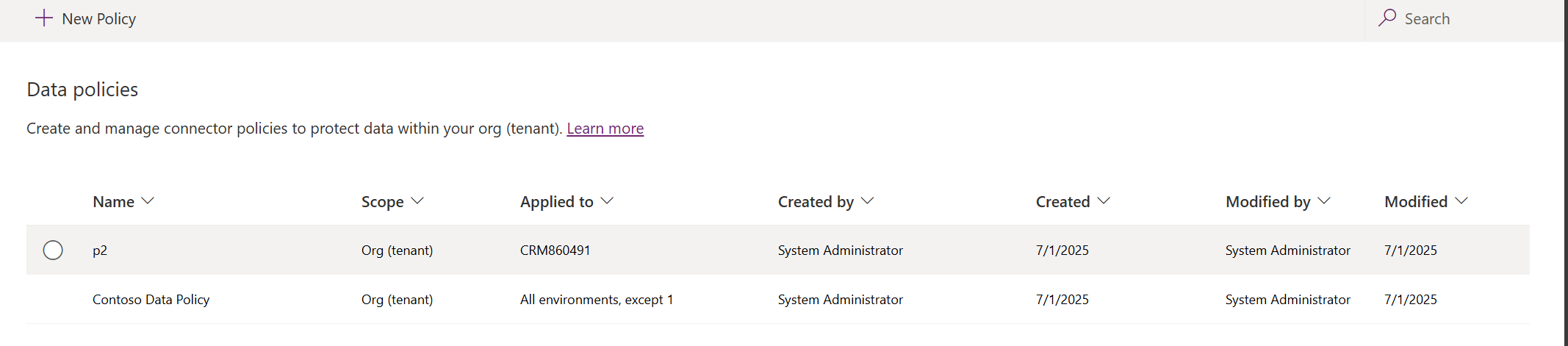Click the plus icon for New Policy
The width and height of the screenshot is (1568, 346).
(x=44, y=18)
